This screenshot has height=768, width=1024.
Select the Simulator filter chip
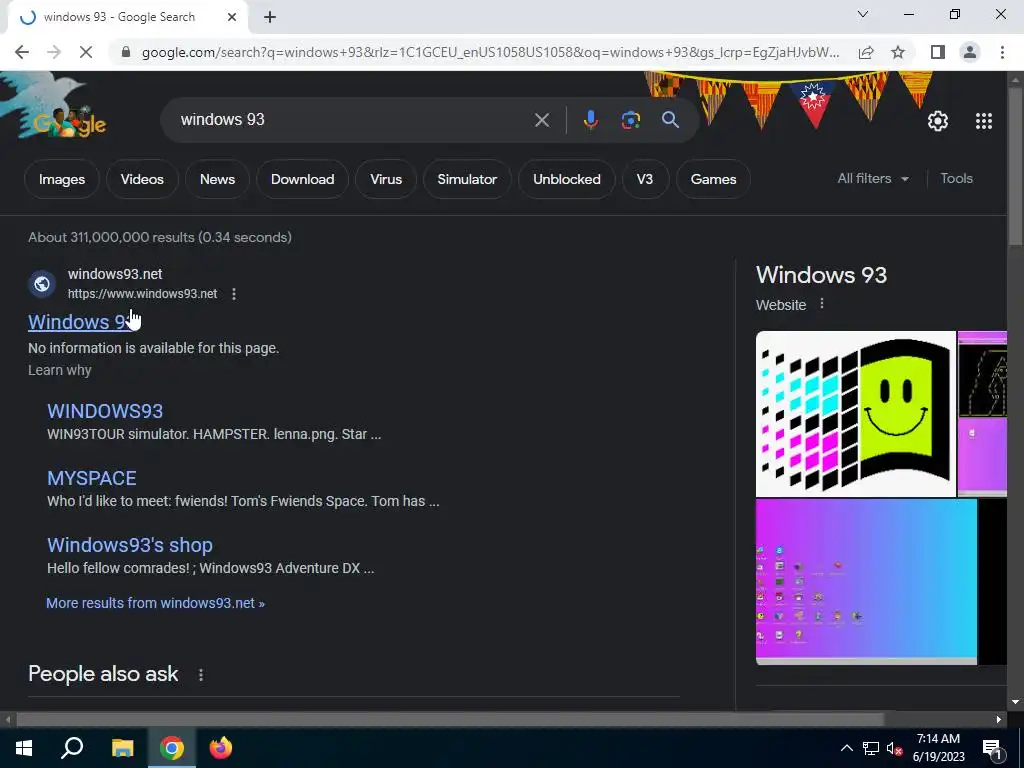467,179
